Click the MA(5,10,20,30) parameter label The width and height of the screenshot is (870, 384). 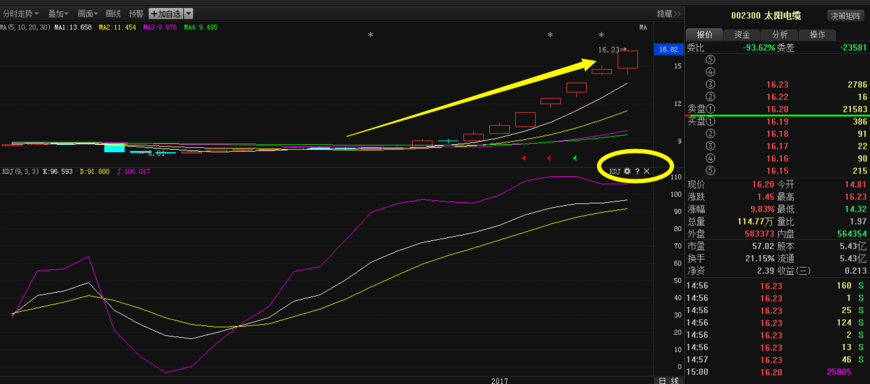(26, 27)
